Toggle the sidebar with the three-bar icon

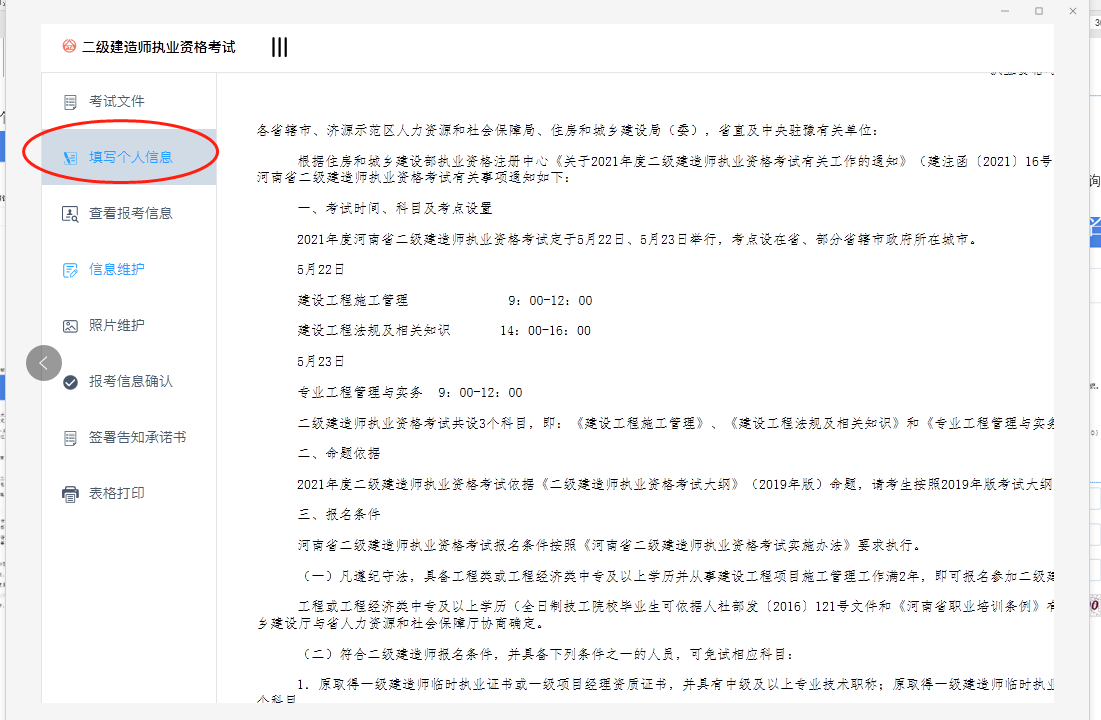point(280,47)
